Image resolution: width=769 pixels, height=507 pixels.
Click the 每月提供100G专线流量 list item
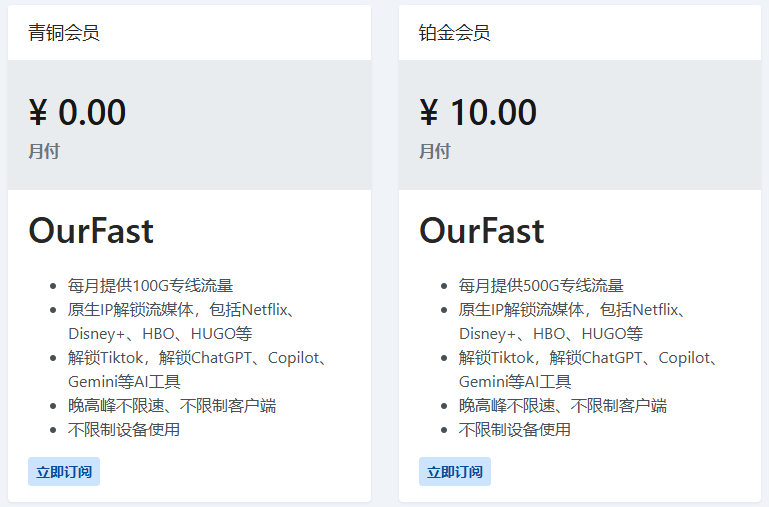[151, 285]
